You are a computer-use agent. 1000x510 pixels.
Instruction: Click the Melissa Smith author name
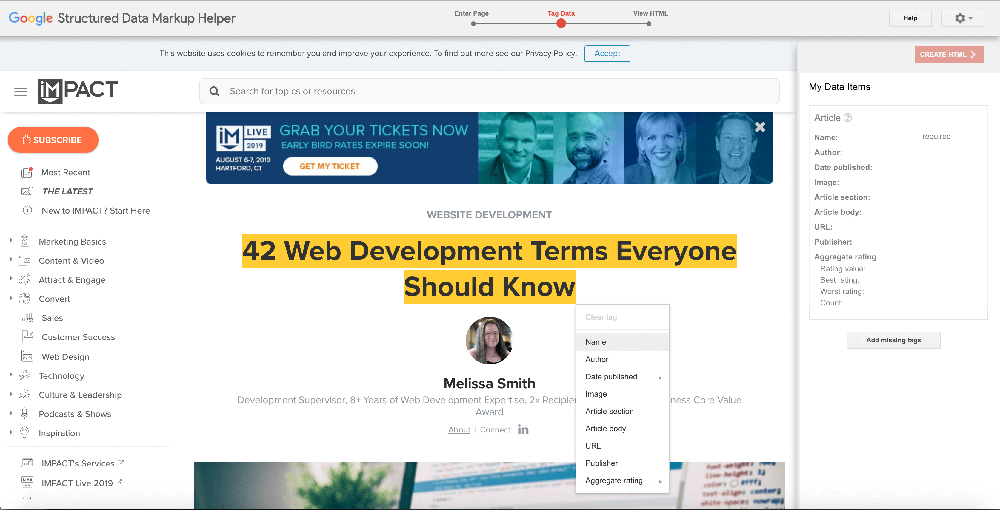[489, 383]
